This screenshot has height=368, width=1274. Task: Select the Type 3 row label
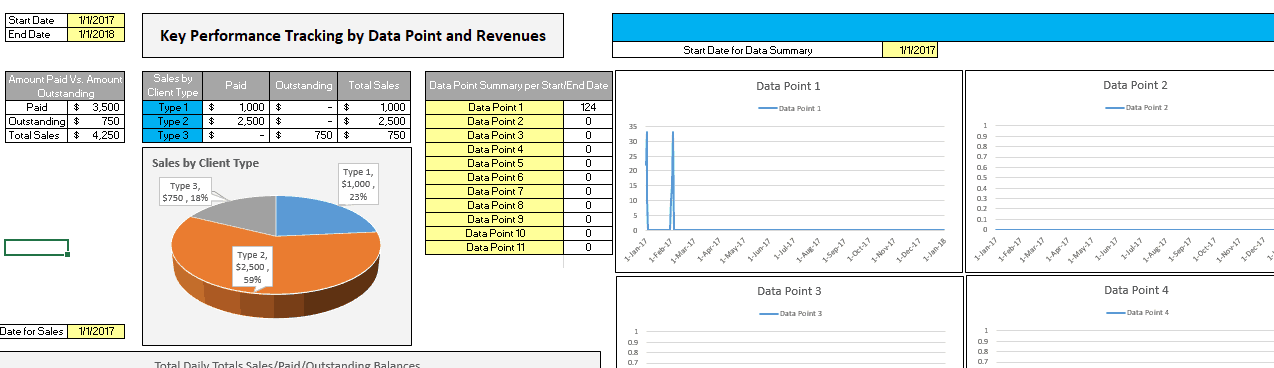pos(173,135)
